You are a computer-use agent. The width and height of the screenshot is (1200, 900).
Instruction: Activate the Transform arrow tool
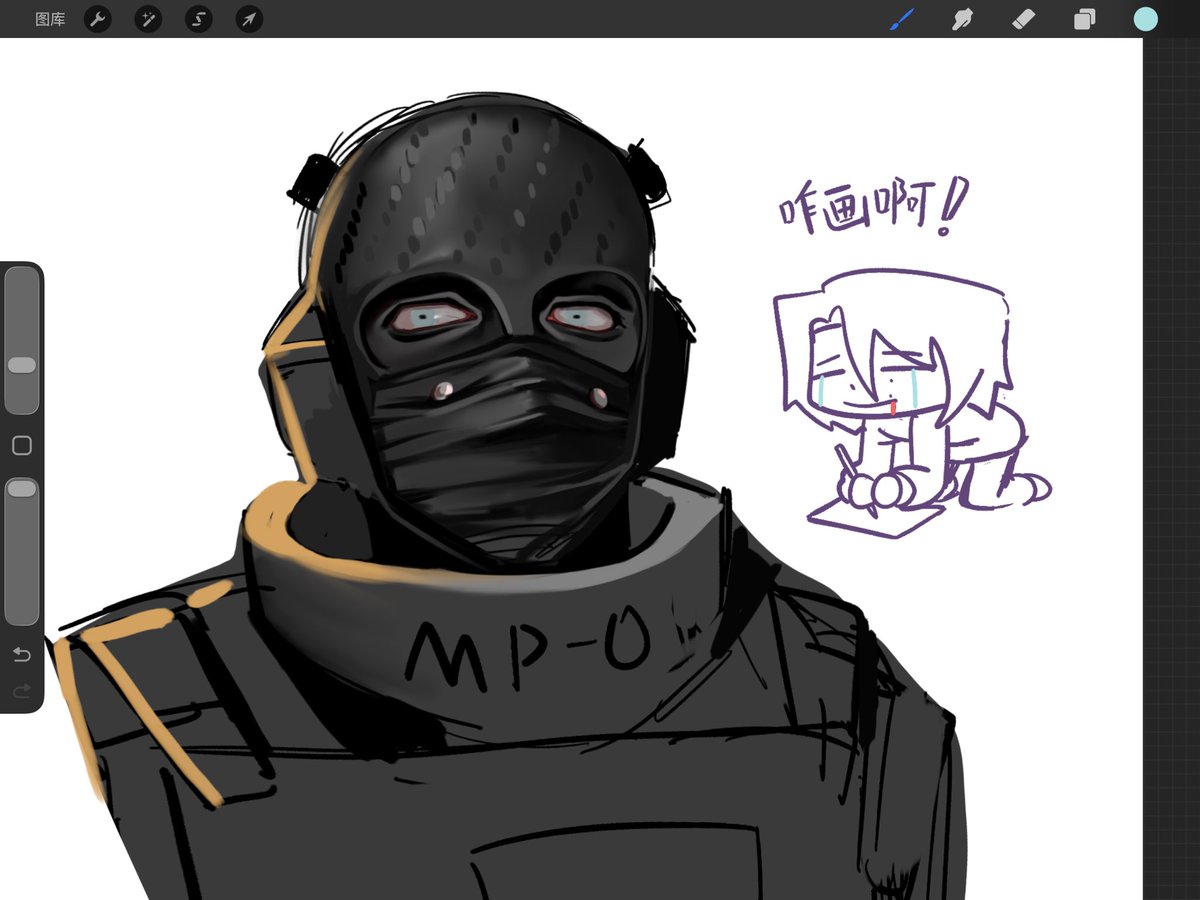pyautogui.click(x=248, y=19)
